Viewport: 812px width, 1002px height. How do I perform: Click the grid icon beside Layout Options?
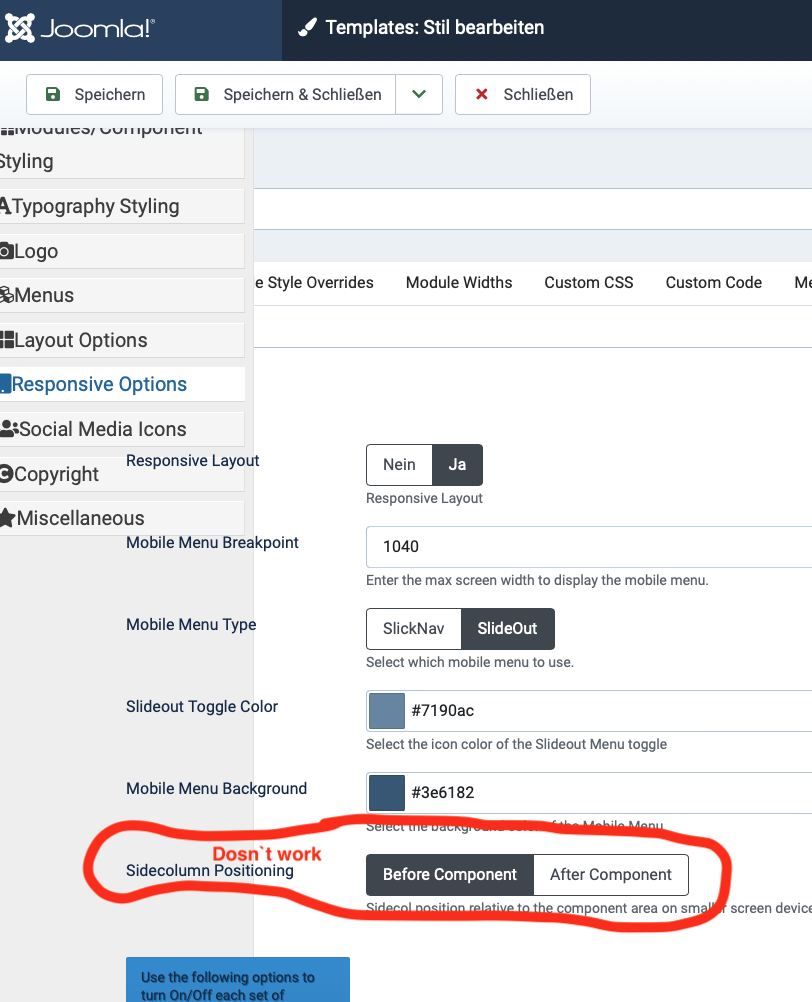click(x=7, y=340)
